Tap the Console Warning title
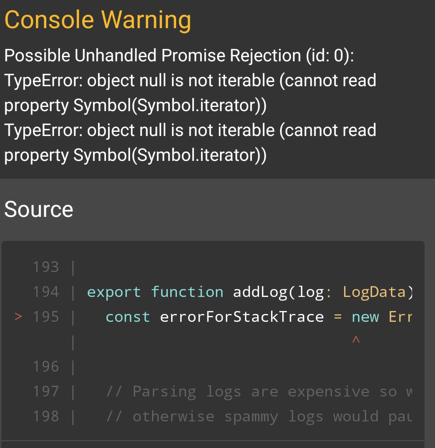The image size is (435, 448). point(98,20)
